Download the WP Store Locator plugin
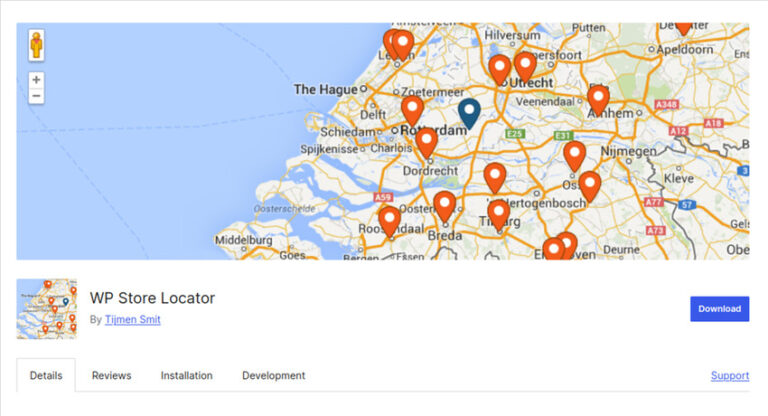The image size is (768, 416). pyautogui.click(x=720, y=309)
